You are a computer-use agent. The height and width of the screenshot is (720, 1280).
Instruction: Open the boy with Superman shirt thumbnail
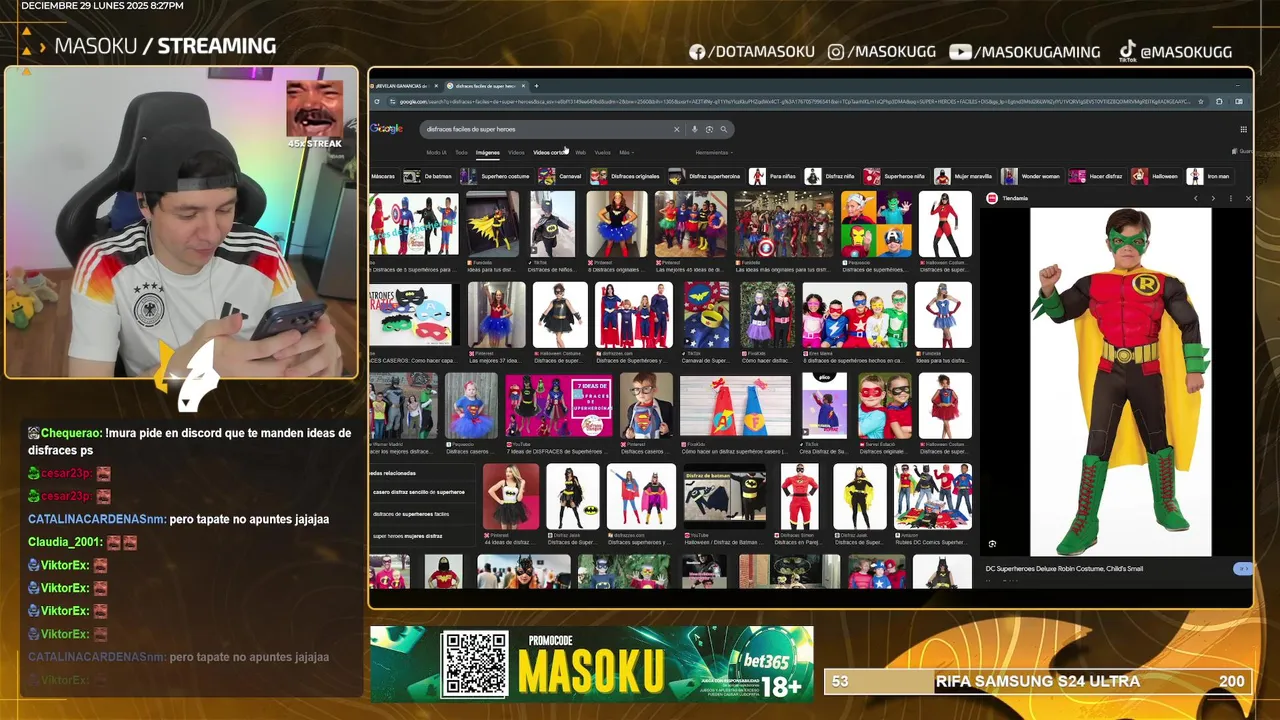[646, 406]
